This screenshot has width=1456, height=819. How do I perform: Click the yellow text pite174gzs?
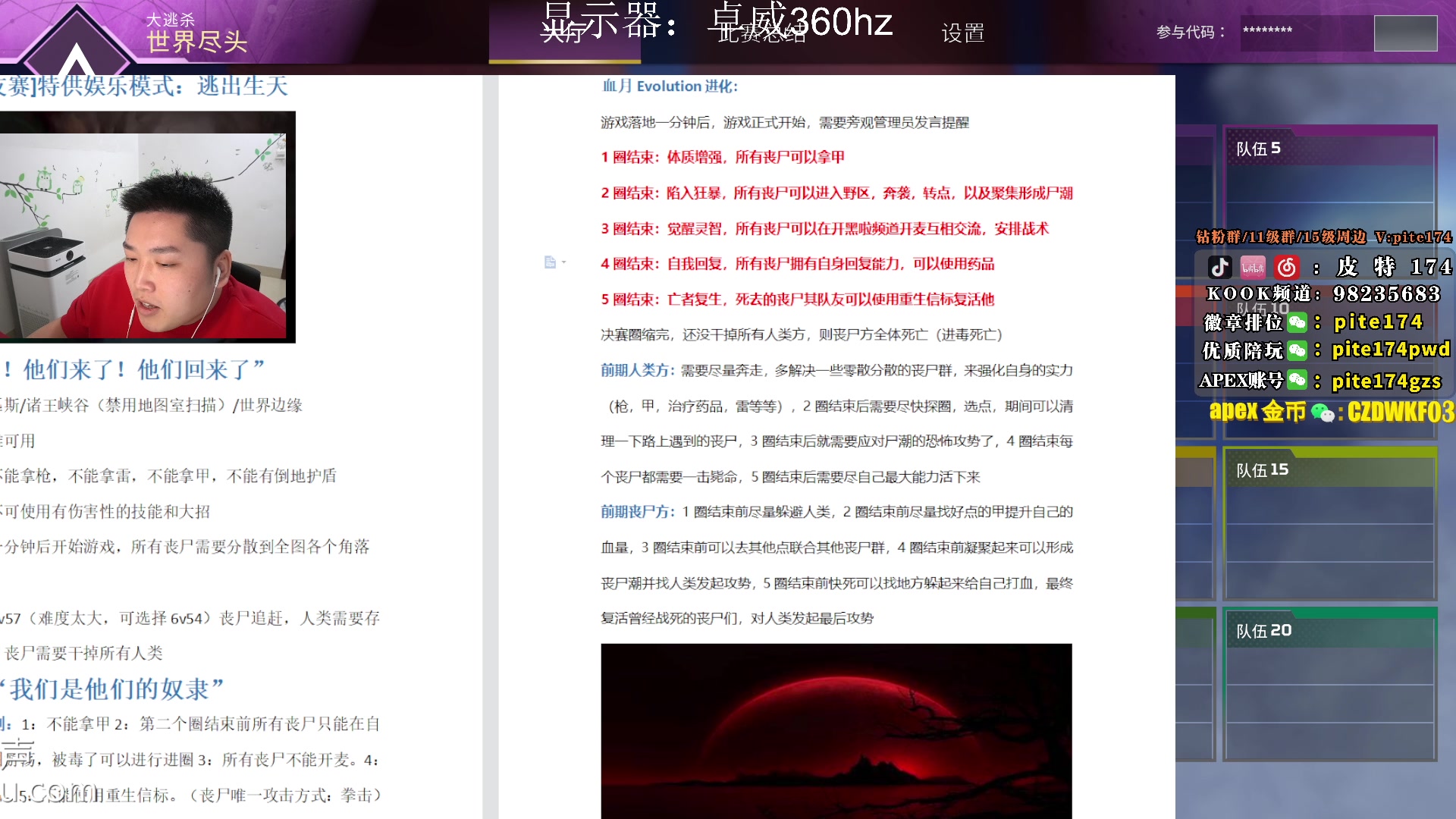(1386, 381)
